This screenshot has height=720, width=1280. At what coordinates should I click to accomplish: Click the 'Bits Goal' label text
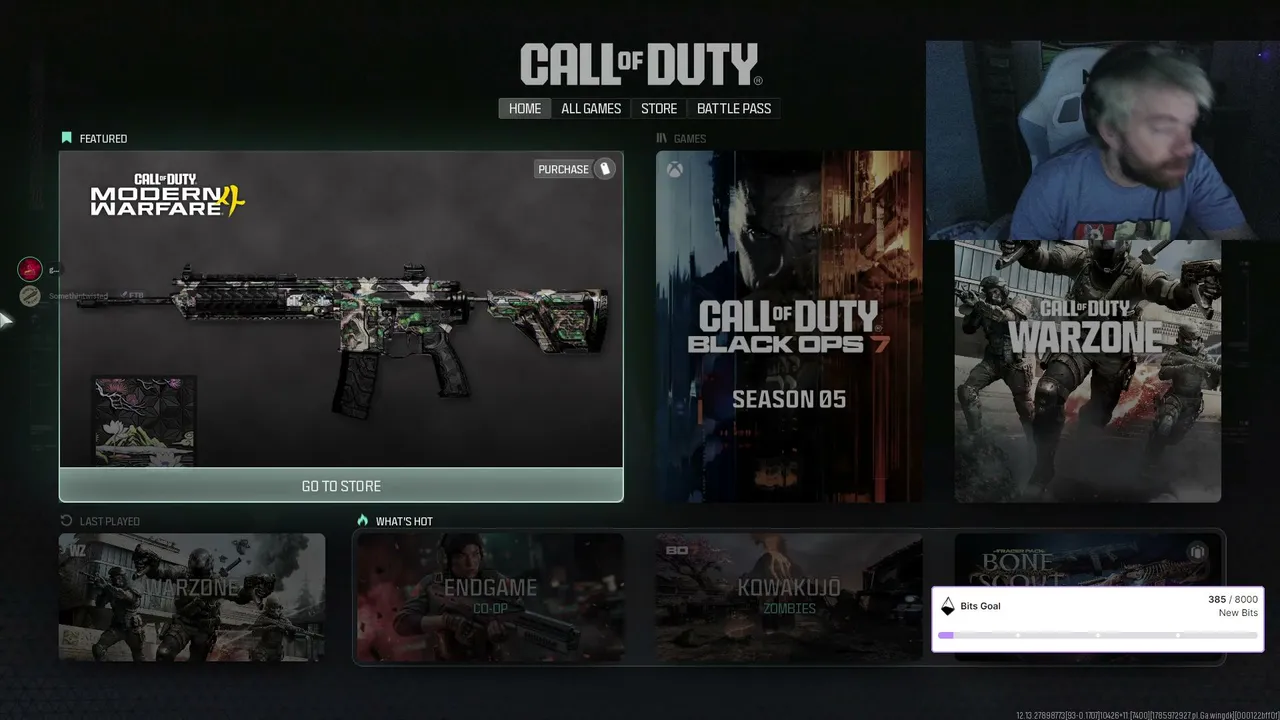click(x=980, y=606)
